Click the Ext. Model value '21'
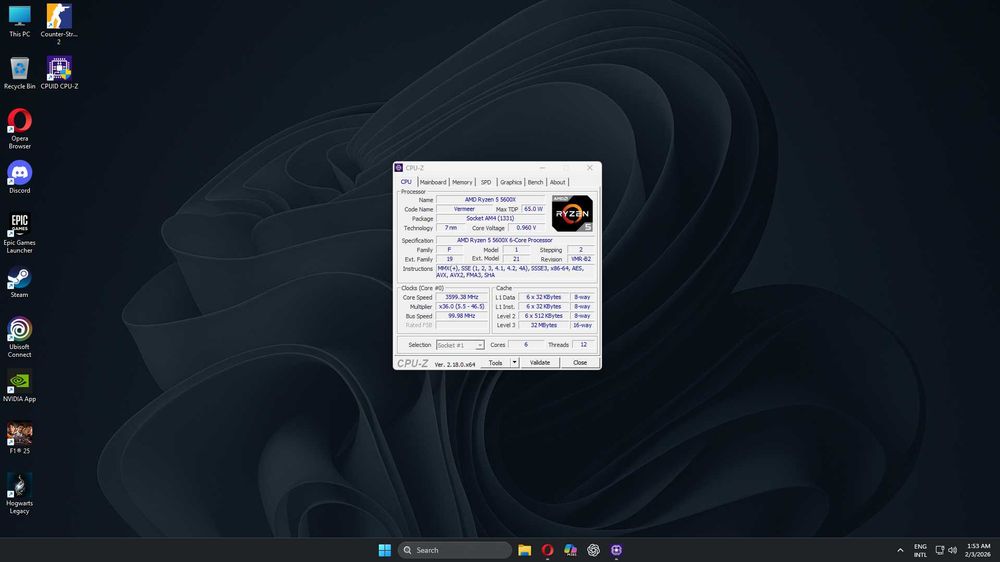The height and width of the screenshot is (562, 1000). 517,259
